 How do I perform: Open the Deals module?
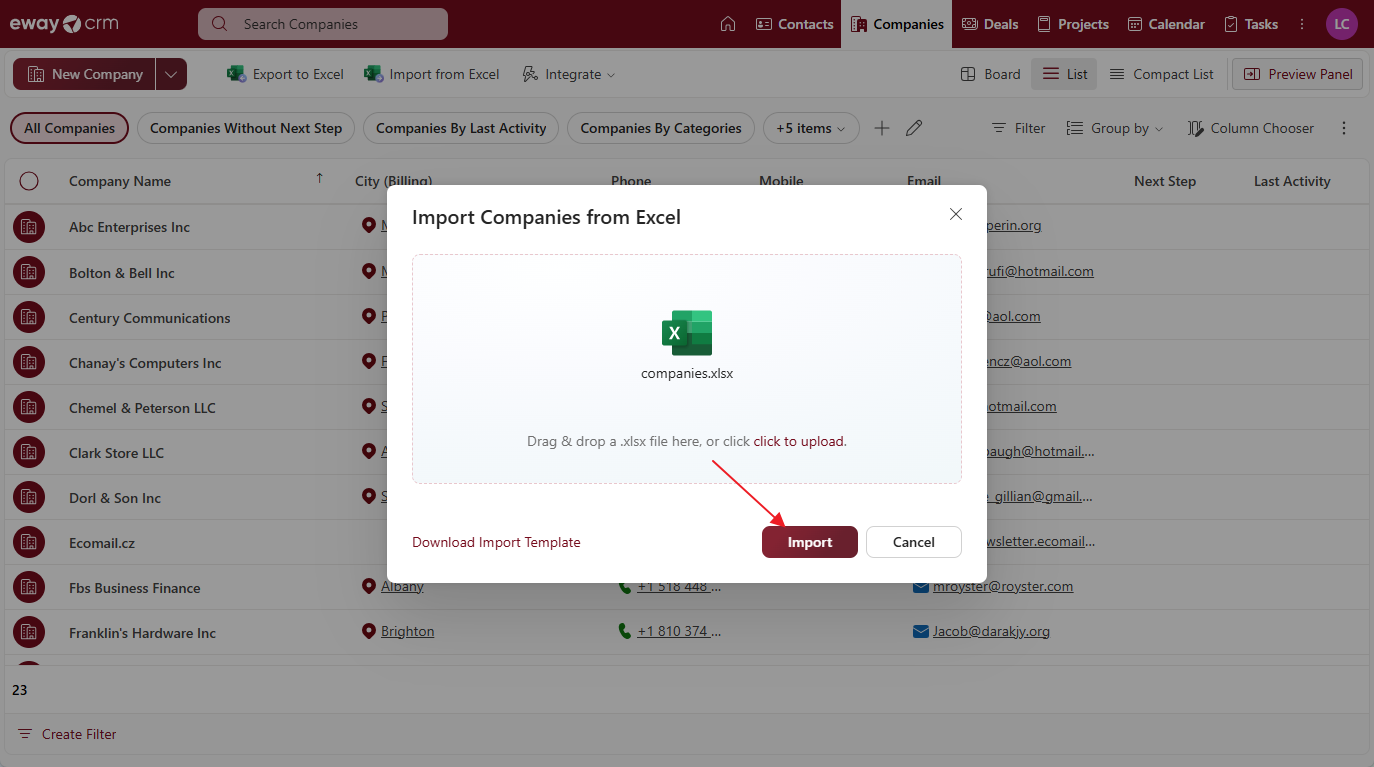pyautogui.click(x=990, y=24)
